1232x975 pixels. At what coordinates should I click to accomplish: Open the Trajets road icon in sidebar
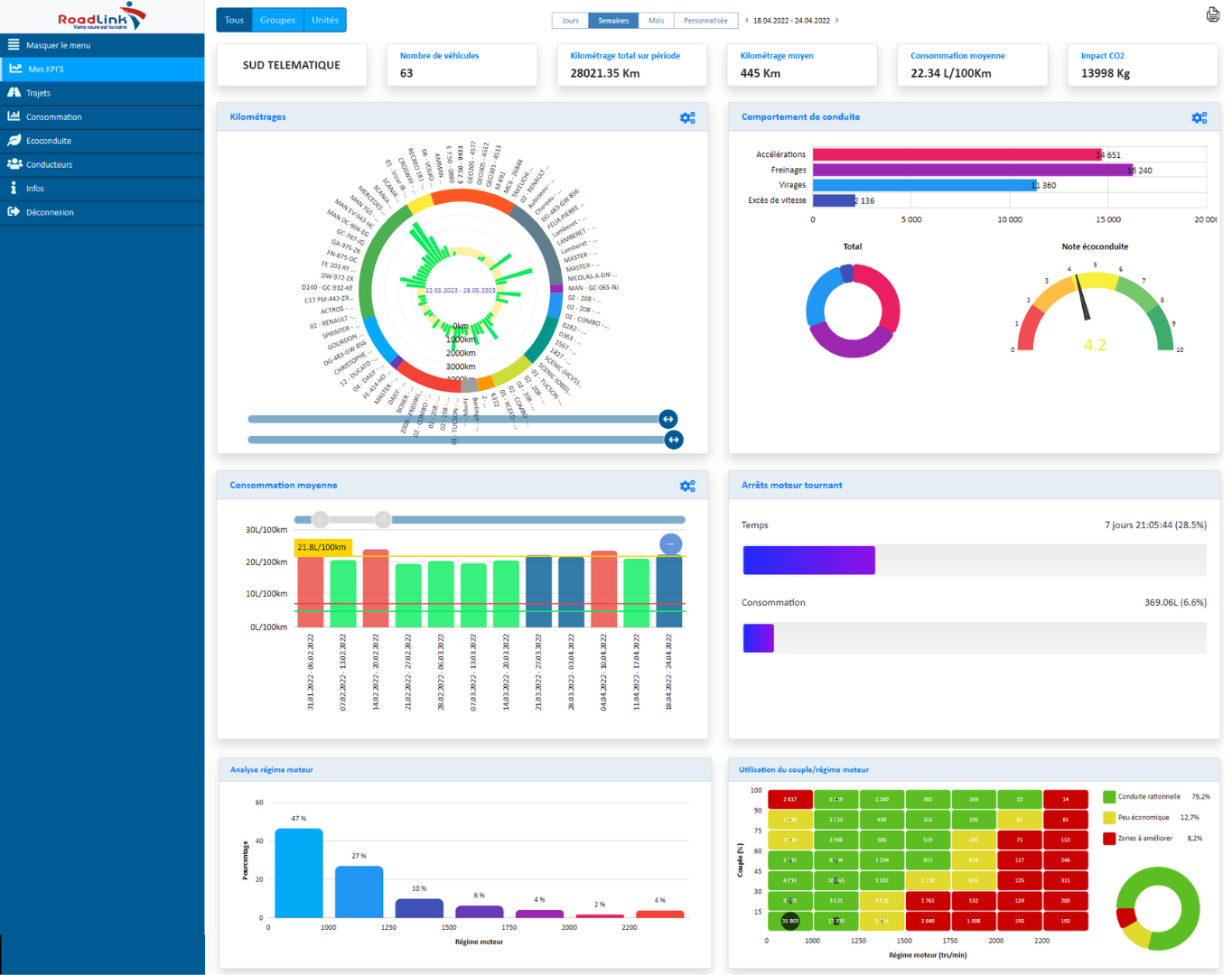click(x=14, y=92)
